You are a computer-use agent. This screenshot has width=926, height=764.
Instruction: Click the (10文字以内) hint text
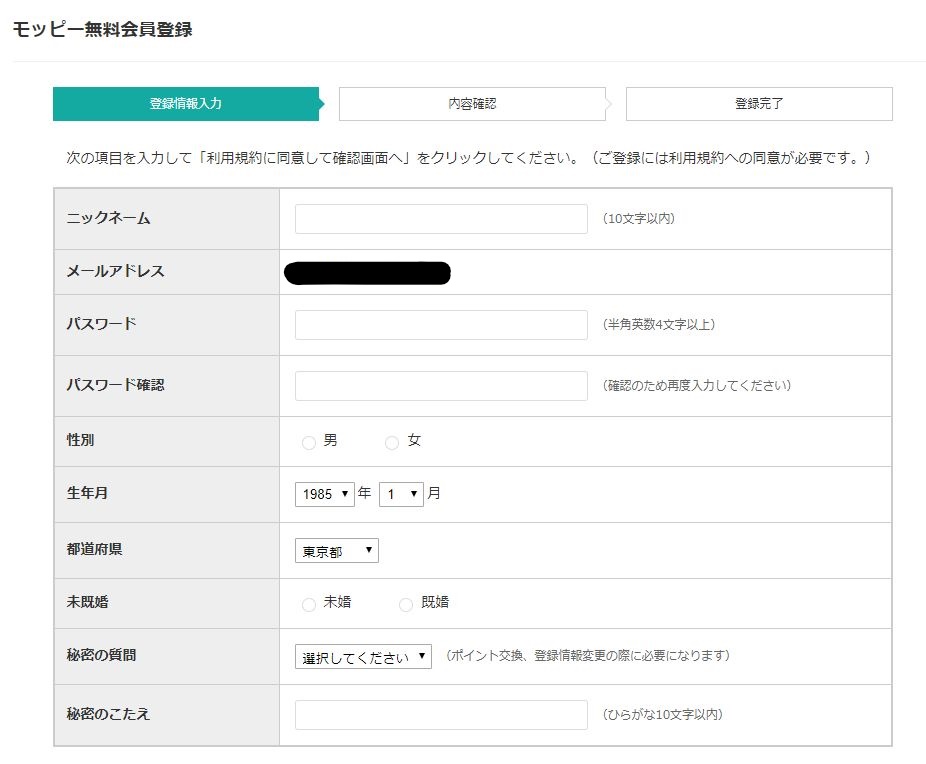coord(638,218)
